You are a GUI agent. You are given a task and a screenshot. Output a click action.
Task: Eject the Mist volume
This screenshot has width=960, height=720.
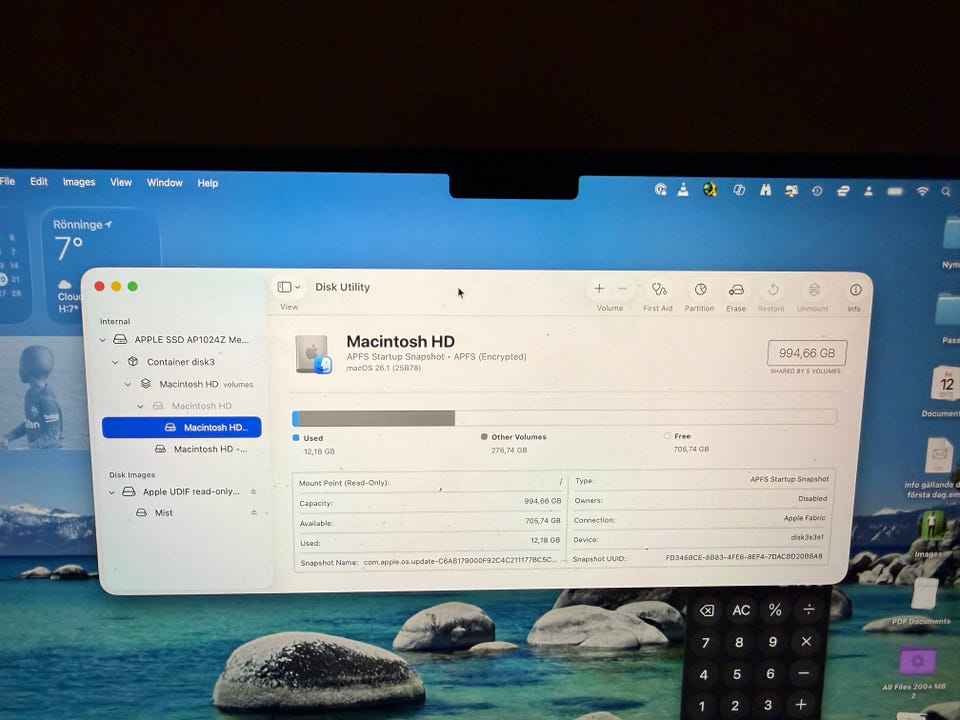pos(253,512)
